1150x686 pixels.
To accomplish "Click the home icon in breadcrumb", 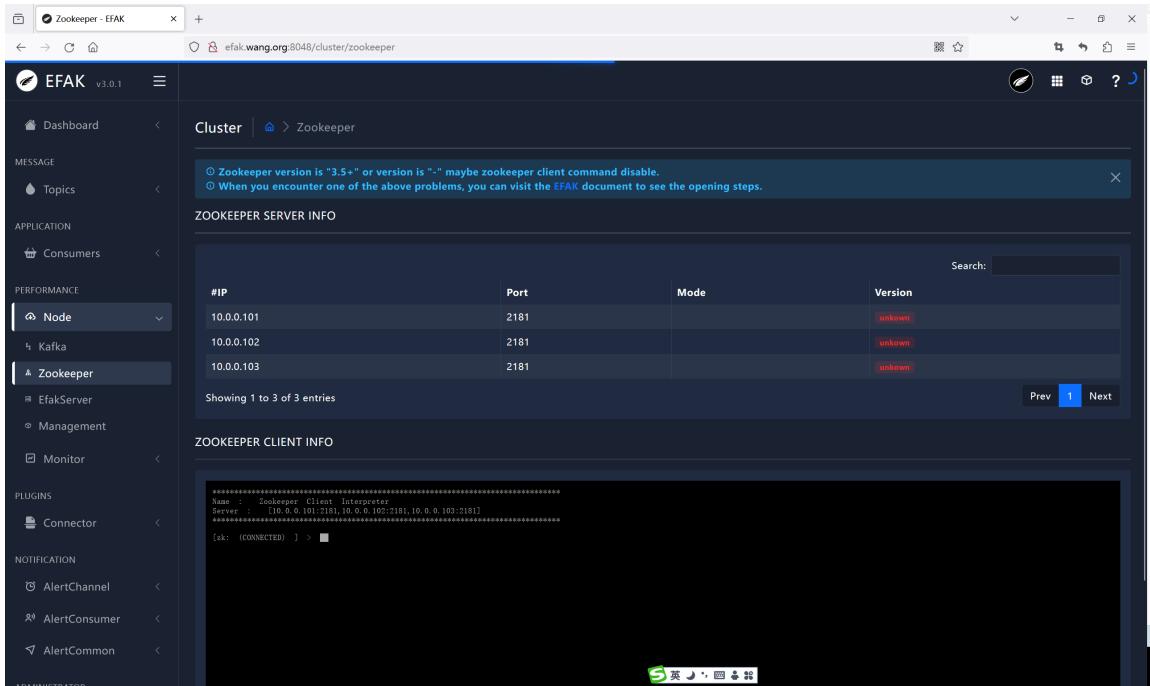I will (269, 127).
